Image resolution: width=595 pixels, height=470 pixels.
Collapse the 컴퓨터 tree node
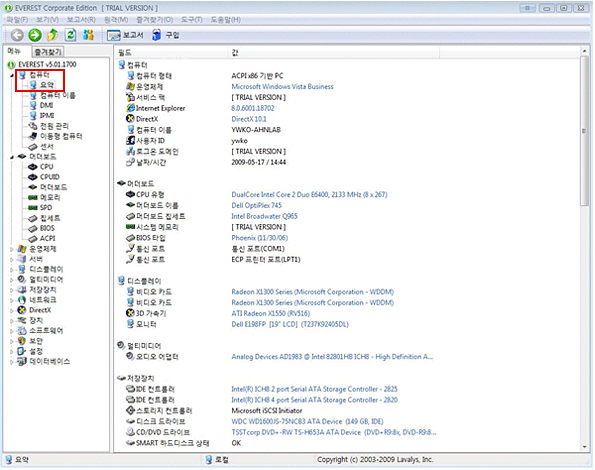click(11, 75)
